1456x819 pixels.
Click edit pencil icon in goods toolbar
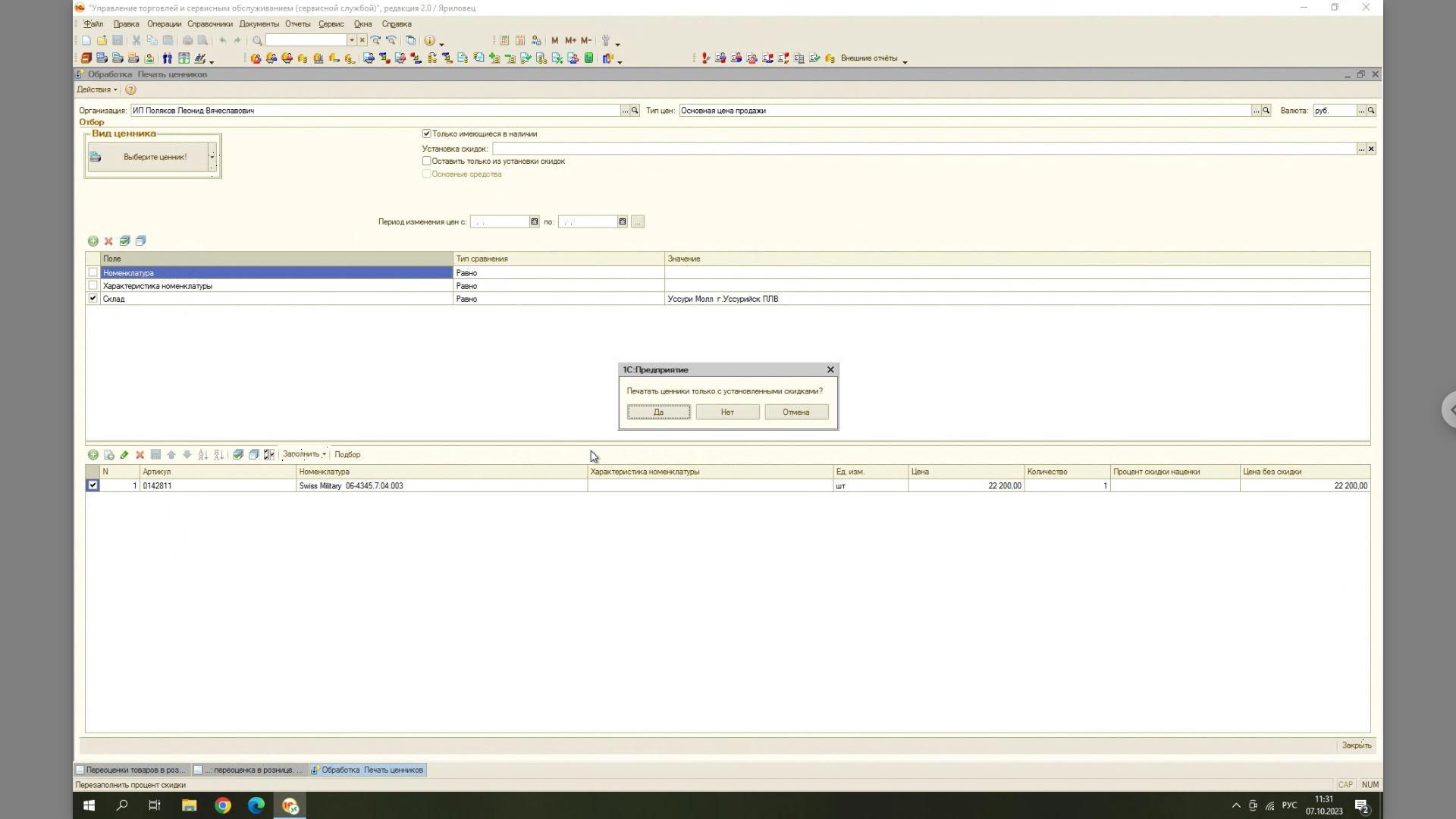[124, 455]
